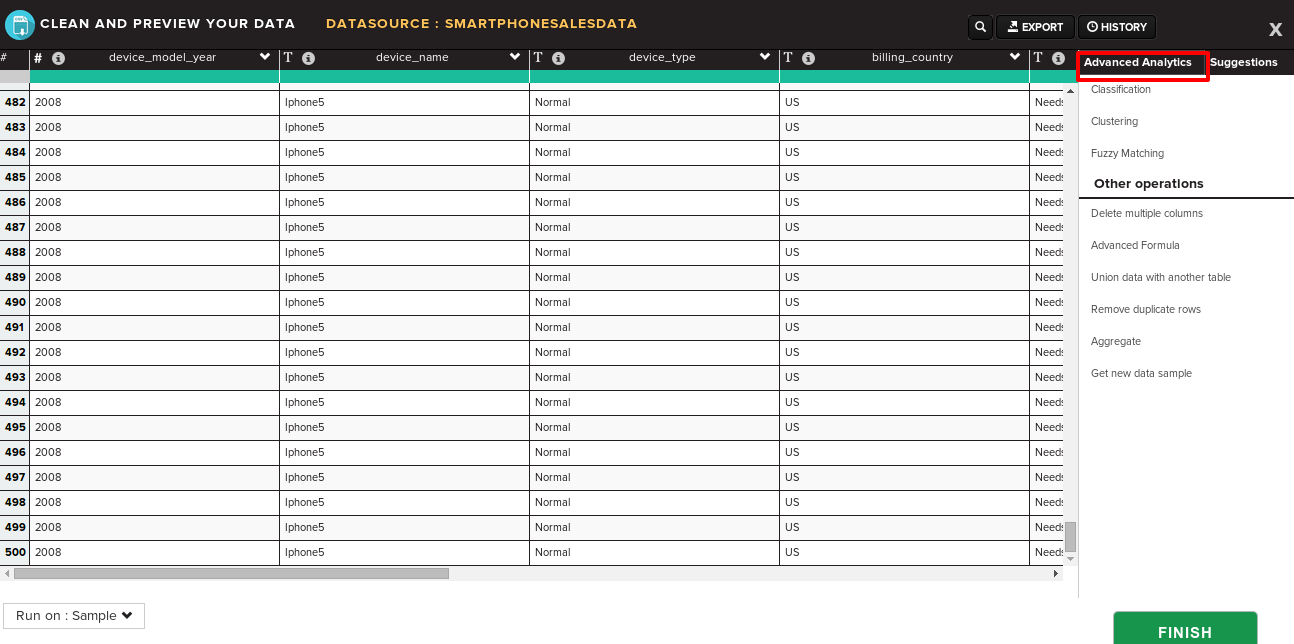
Task: Click Get new data sample
Action: click(x=1141, y=373)
